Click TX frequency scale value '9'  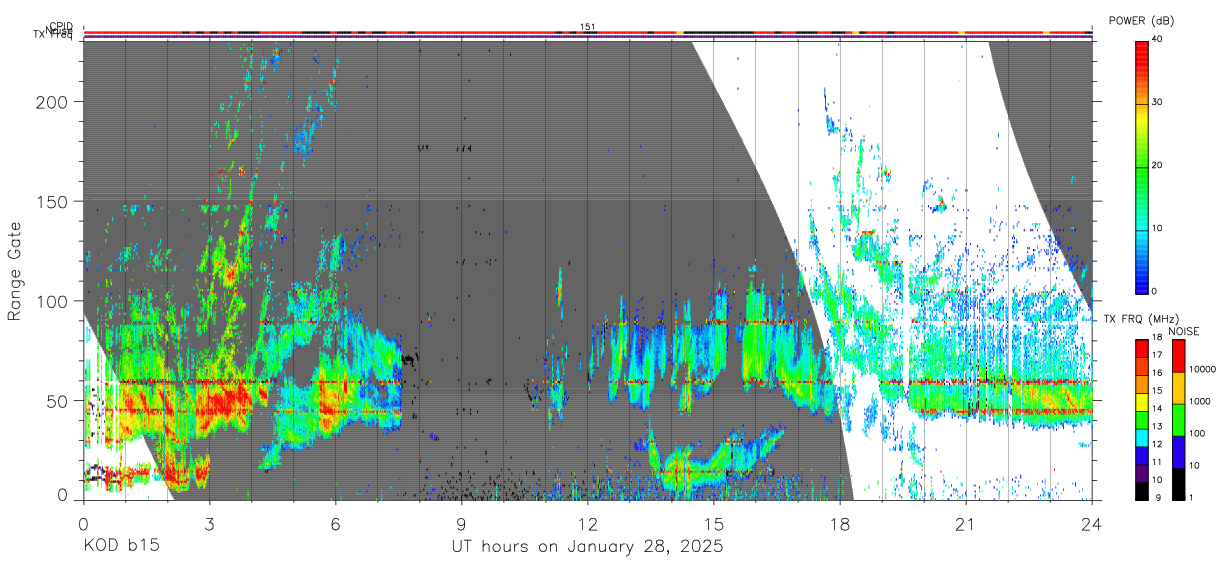1156,498
